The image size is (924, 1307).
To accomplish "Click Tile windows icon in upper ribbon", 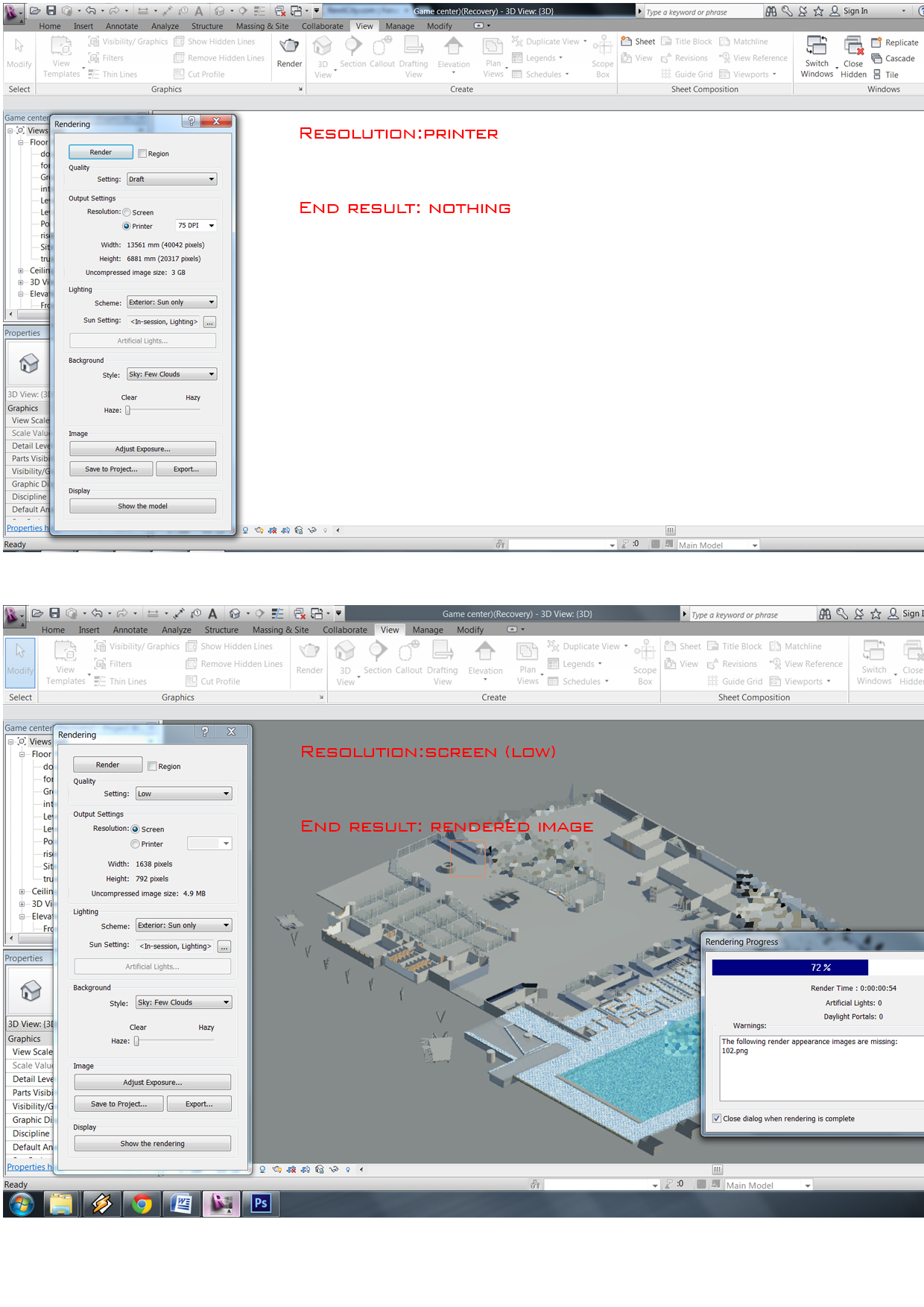I will point(877,75).
